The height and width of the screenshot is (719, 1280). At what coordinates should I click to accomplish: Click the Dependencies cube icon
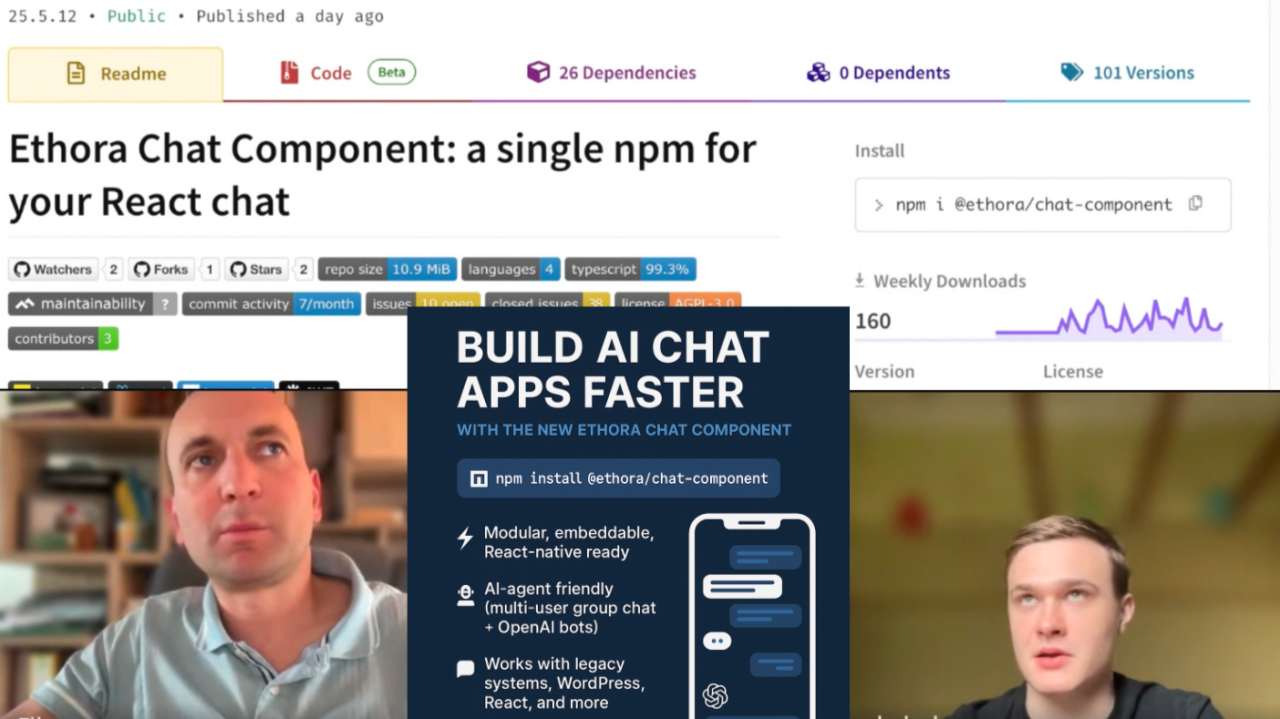pyautogui.click(x=538, y=72)
